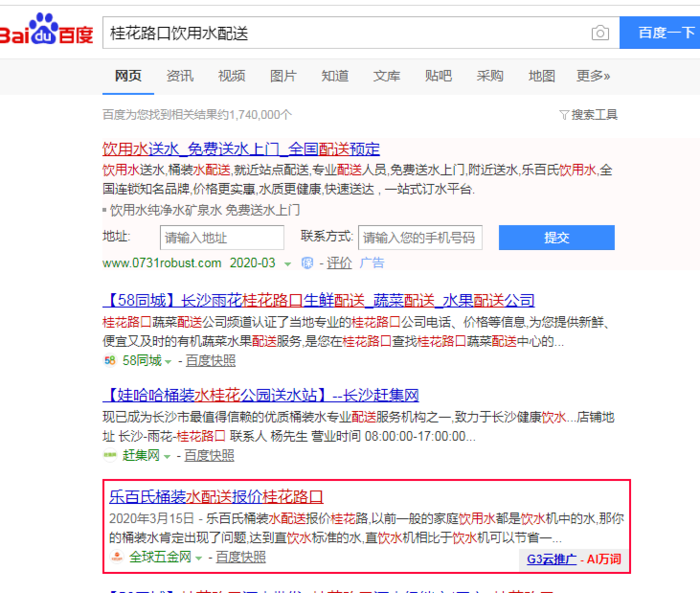Click the blue 提交 button
Viewport: 700px width, 593px height.
click(557, 238)
